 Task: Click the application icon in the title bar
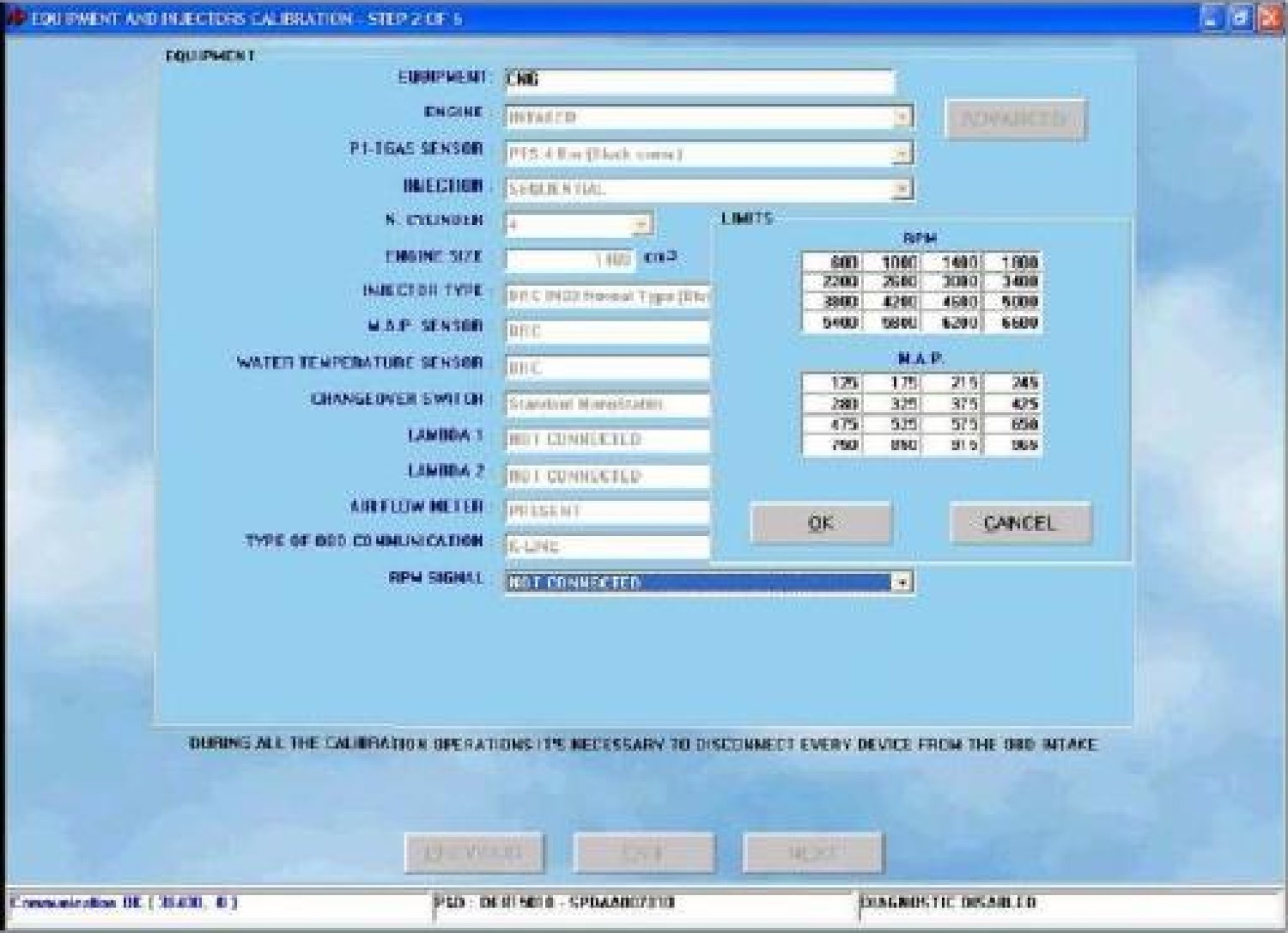pos(15,18)
